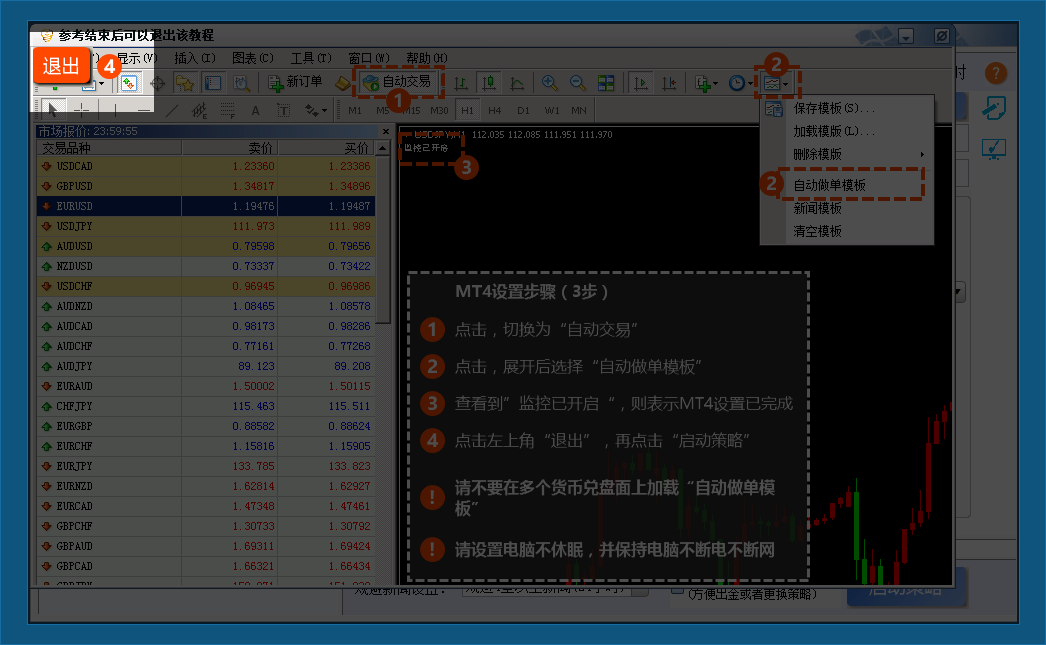Toggle chart shift icon
The width and height of the screenshot is (1046, 645).
click(x=669, y=83)
